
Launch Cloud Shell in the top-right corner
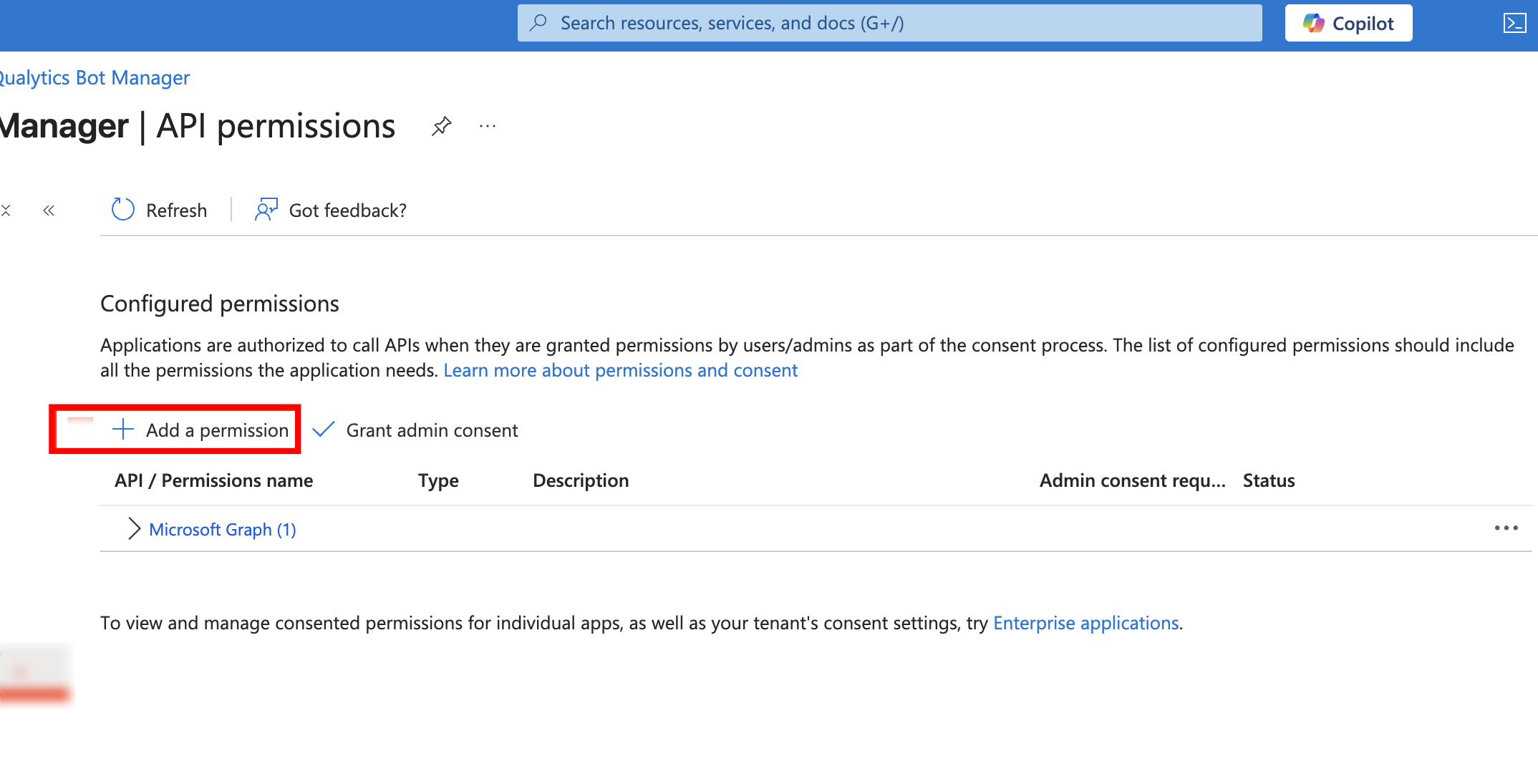coord(1515,22)
